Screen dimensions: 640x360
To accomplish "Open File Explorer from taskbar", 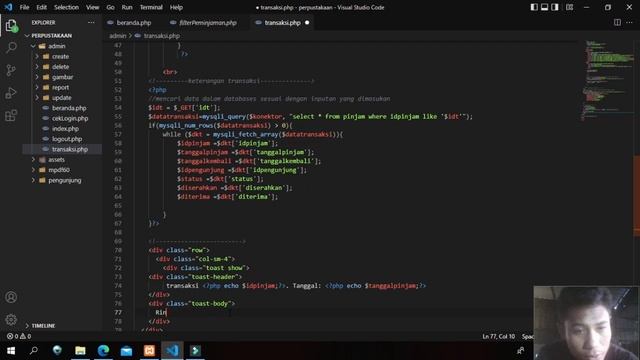I will point(80,351).
